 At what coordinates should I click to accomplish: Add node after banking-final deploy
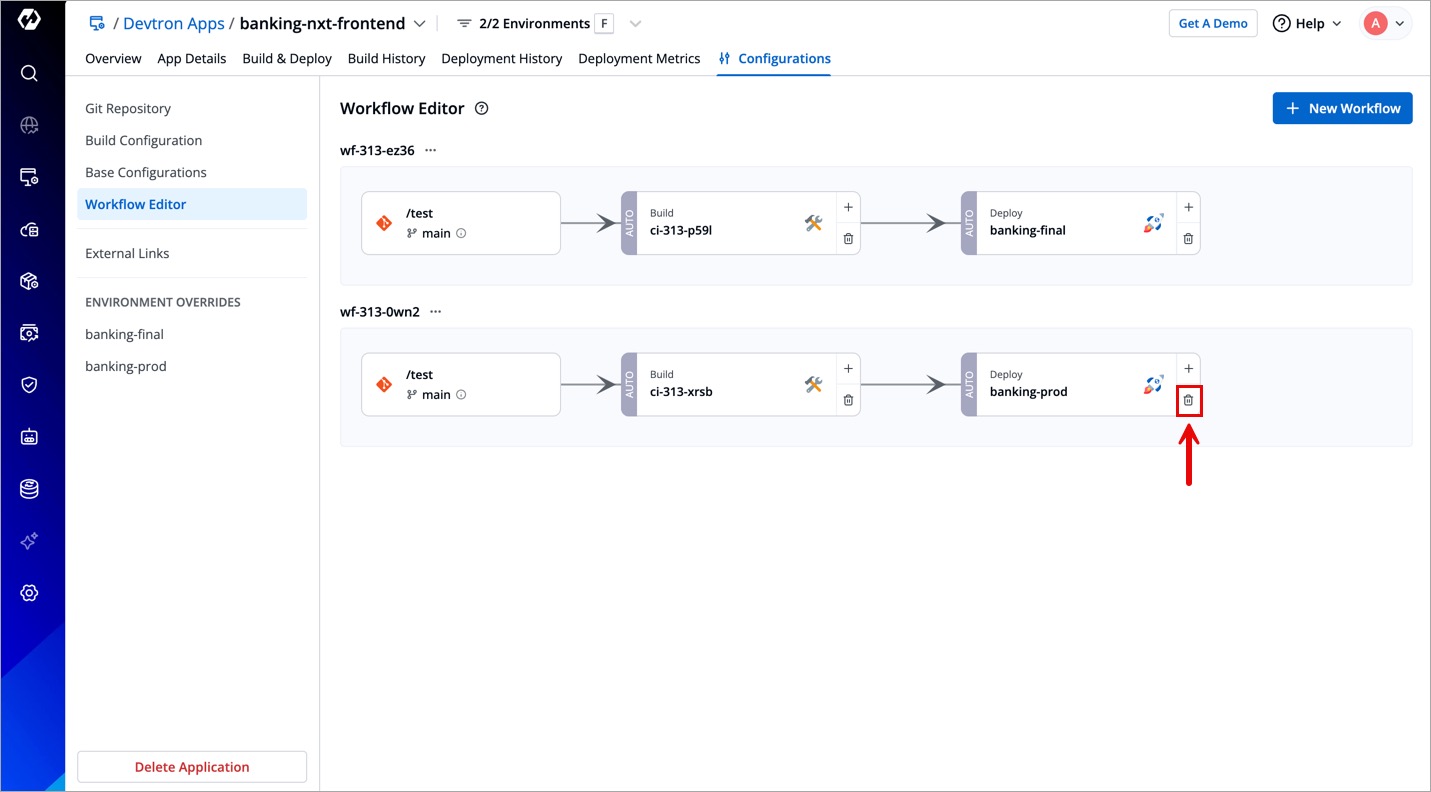pos(1188,207)
